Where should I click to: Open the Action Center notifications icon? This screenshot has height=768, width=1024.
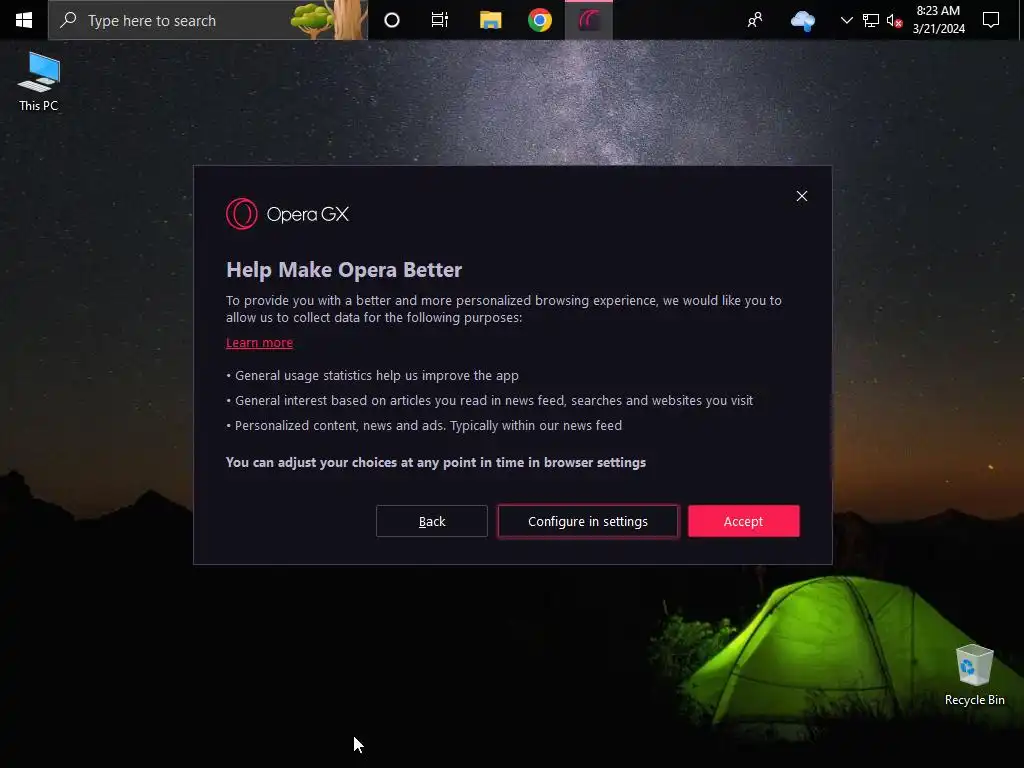click(991, 20)
